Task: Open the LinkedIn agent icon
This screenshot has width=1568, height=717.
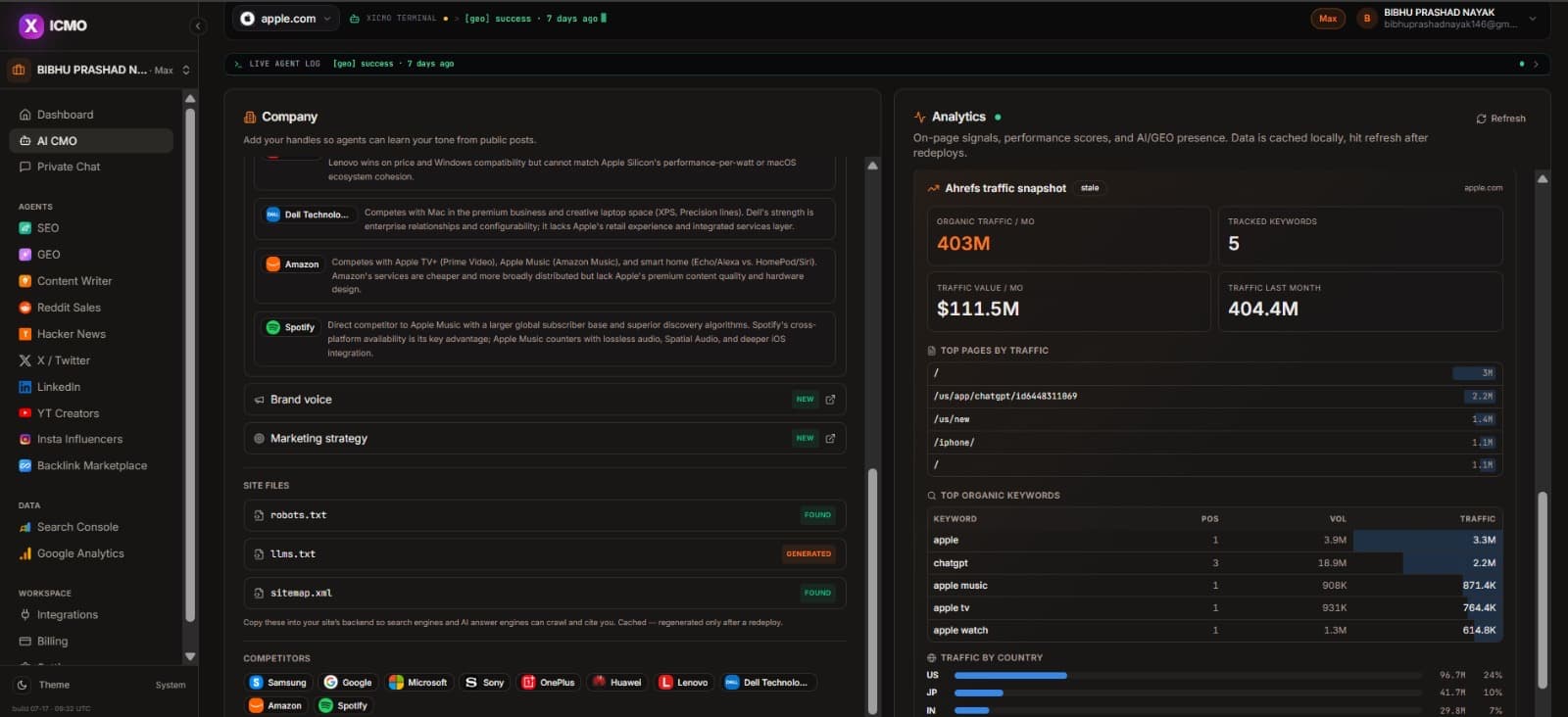Action: (x=25, y=387)
